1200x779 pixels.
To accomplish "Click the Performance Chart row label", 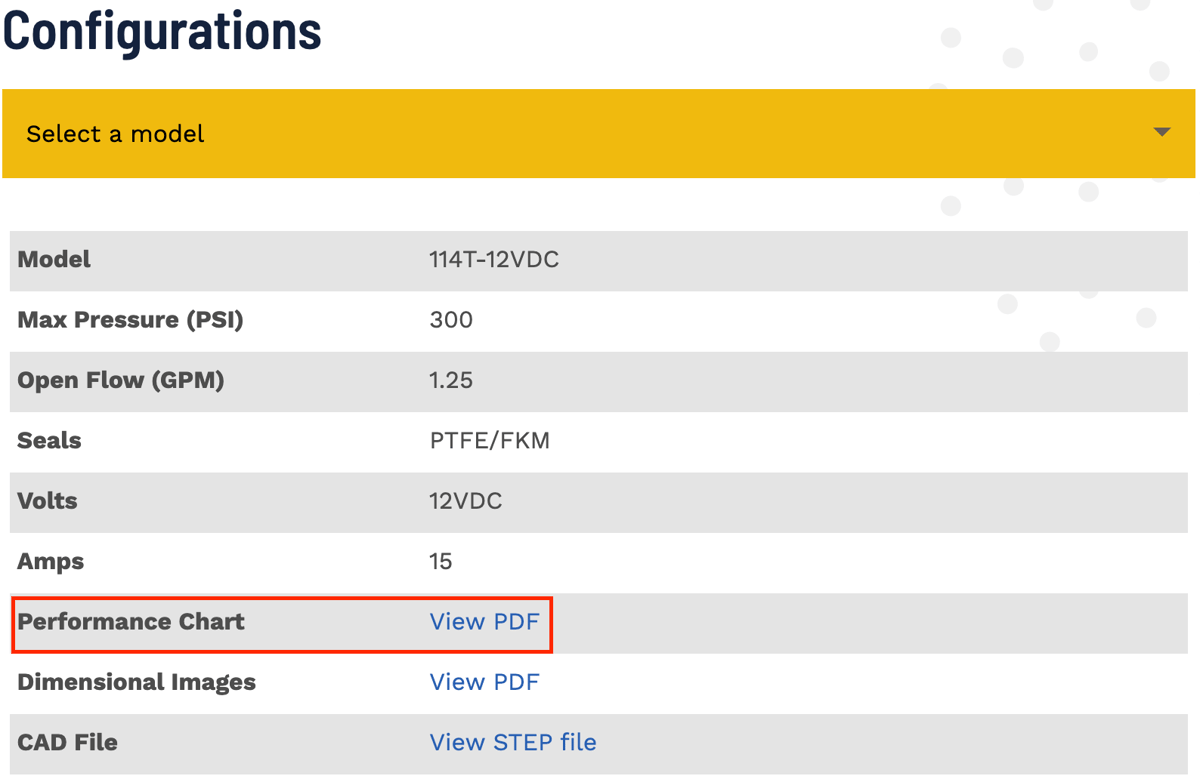I will click(x=131, y=622).
